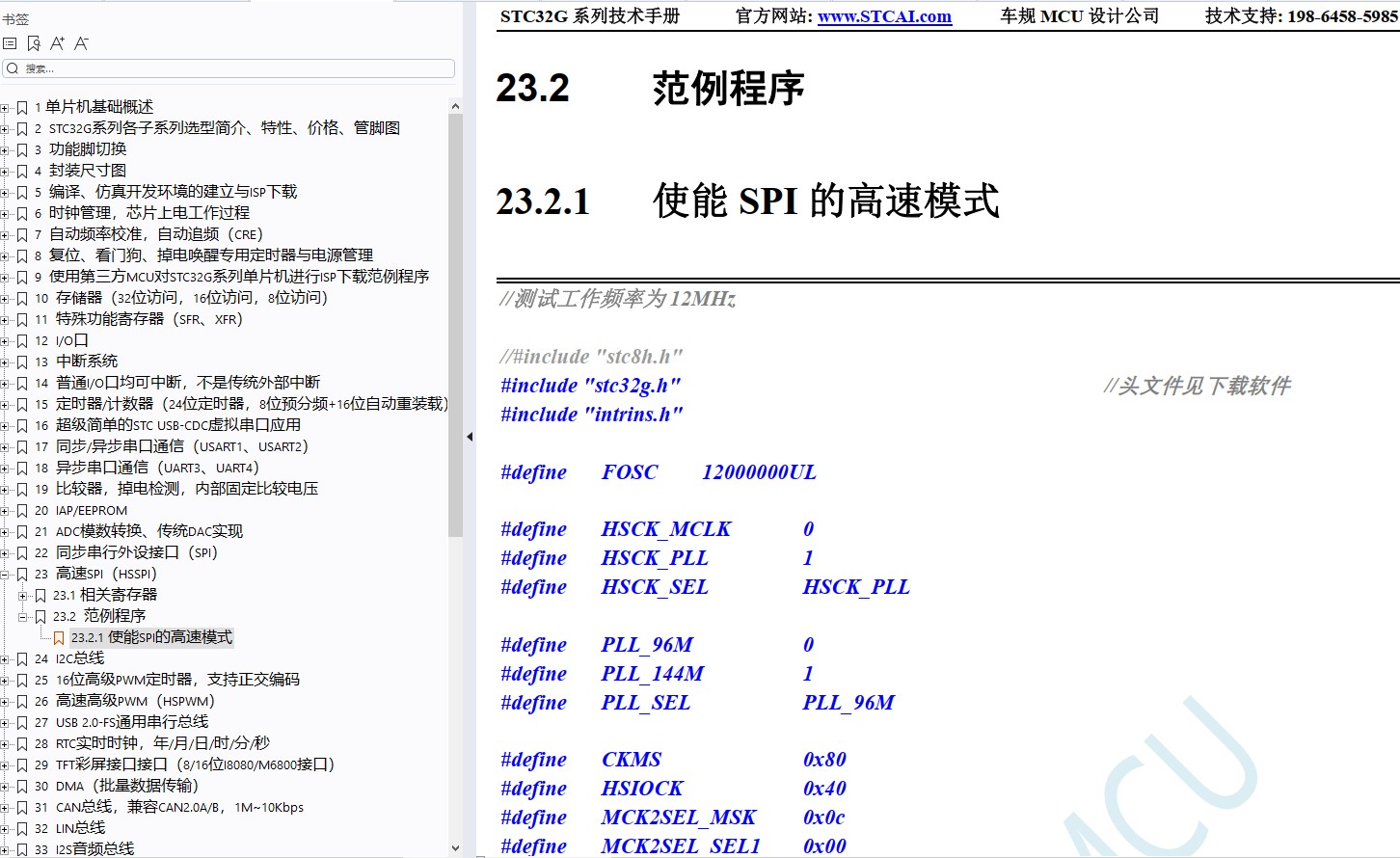Viewport: 1400px width, 858px height.
Task: Click bookmark icon beside 32 LIN总线
Action: (22, 828)
